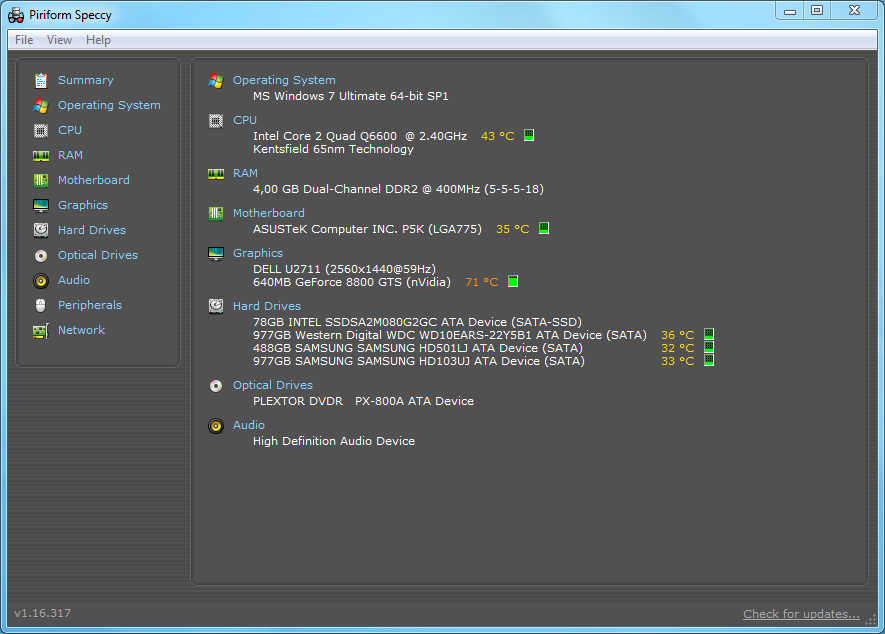Click the PLEXTOR DVDR PX-800A entry

pyautogui.click(x=363, y=401)
